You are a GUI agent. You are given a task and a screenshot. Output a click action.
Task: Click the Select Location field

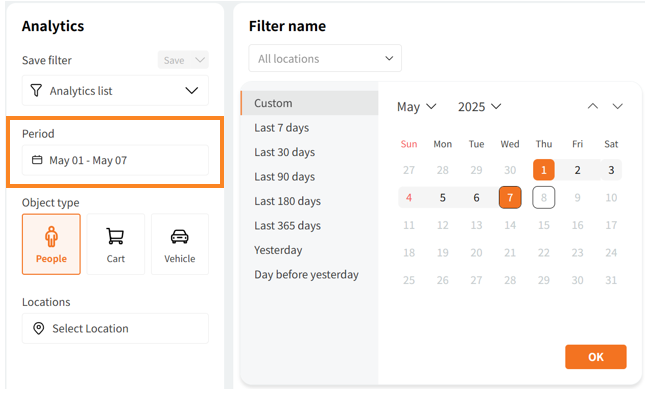[115, 329]
